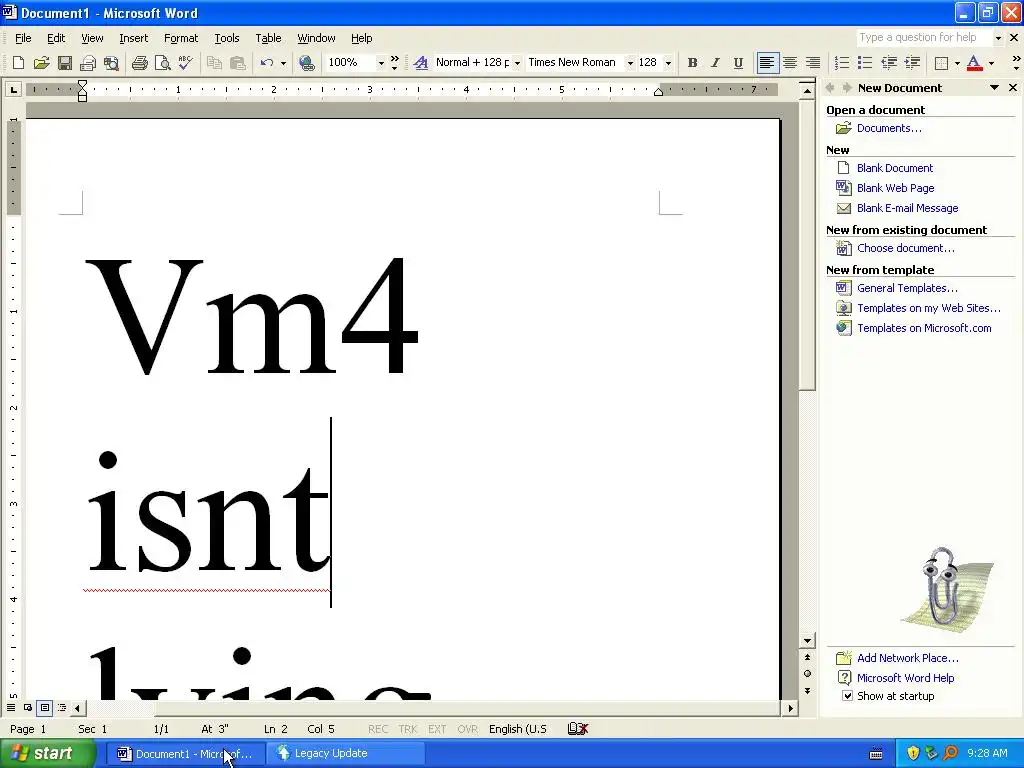Image resolution: width=1024 pixels, height=768 pixels.
Task: Open the font name dropdown
Action: (x=630, y=63)
